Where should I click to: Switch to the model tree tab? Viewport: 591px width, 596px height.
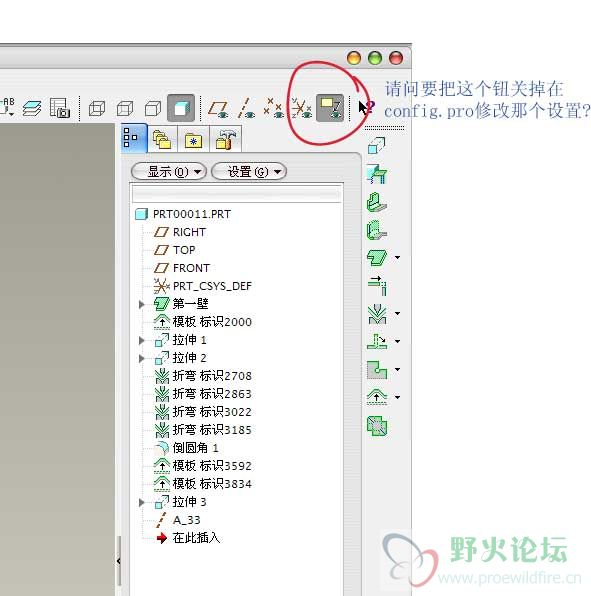click(133, 138)
